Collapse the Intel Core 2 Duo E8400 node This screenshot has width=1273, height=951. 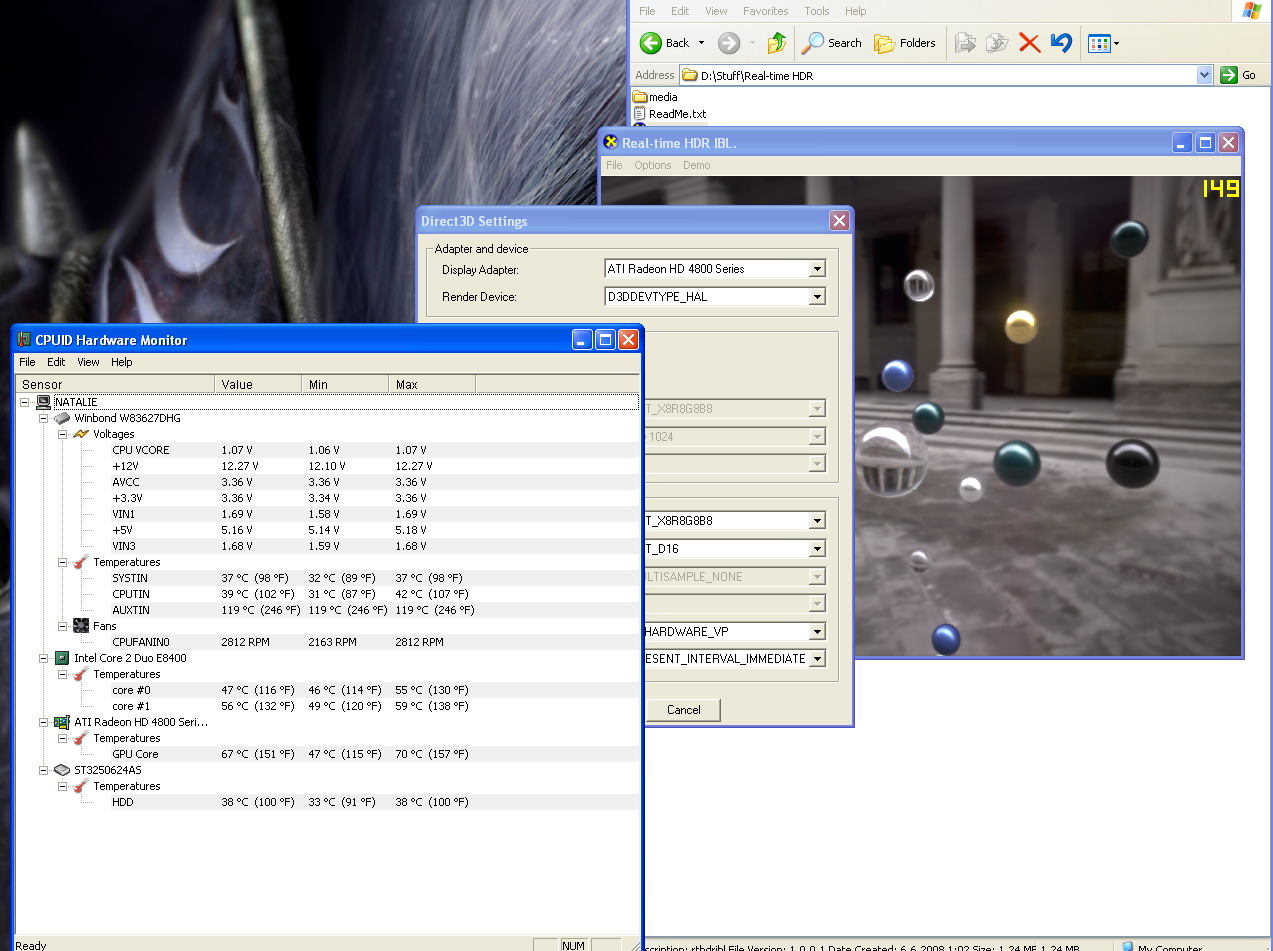(x=44, y=658)
